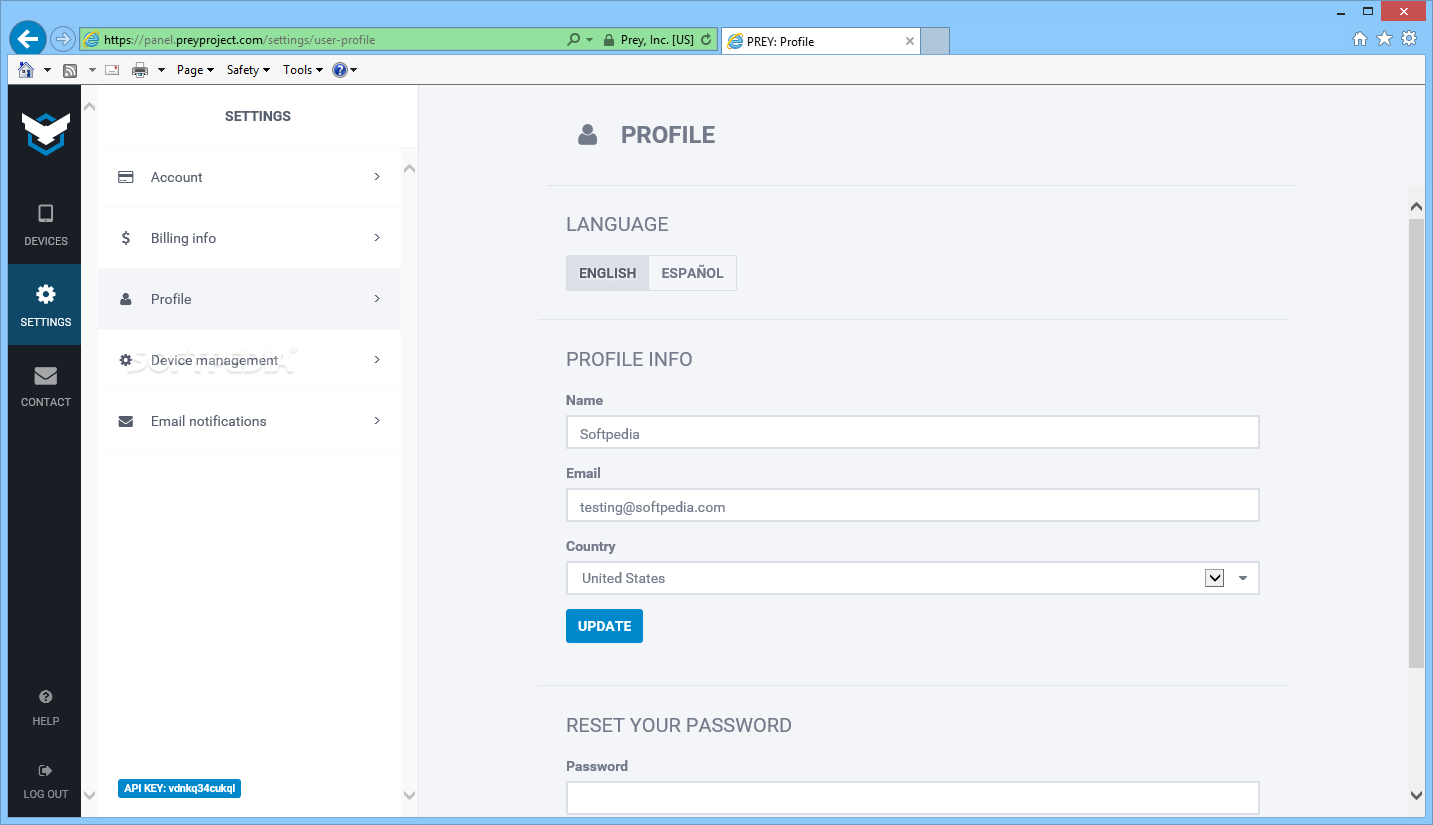
Task: Open the Contact envelope section
Action: (x=46, y=386)
